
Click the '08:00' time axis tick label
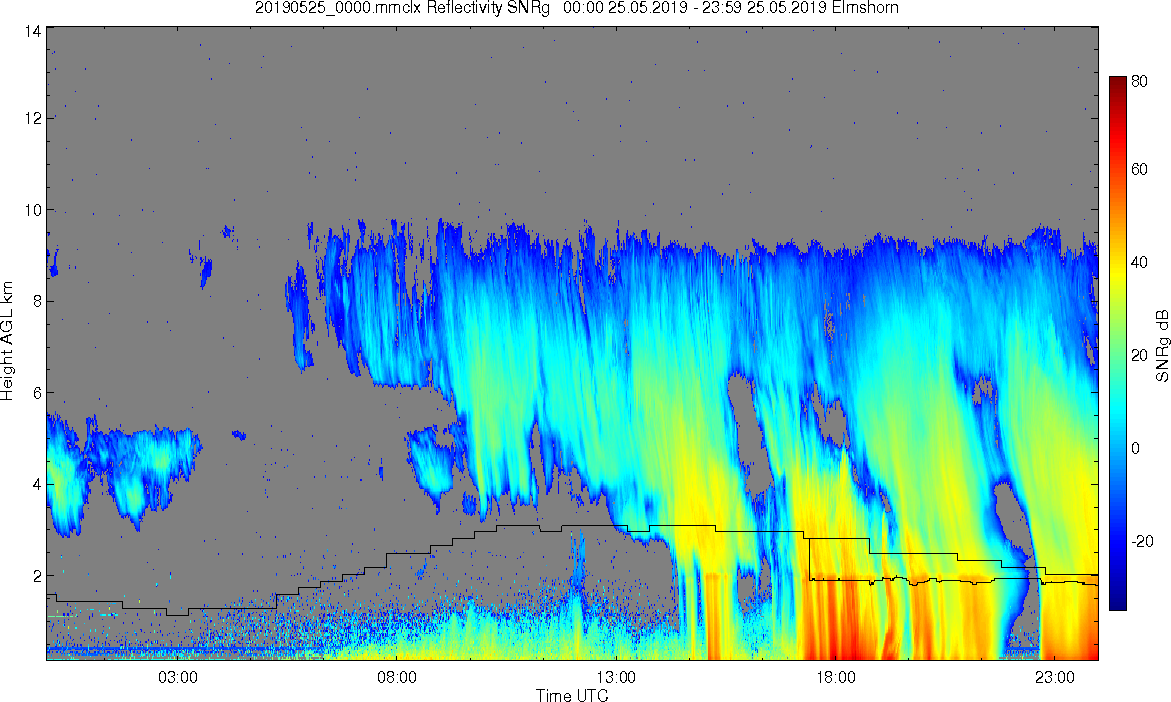(x=397, y=678)
